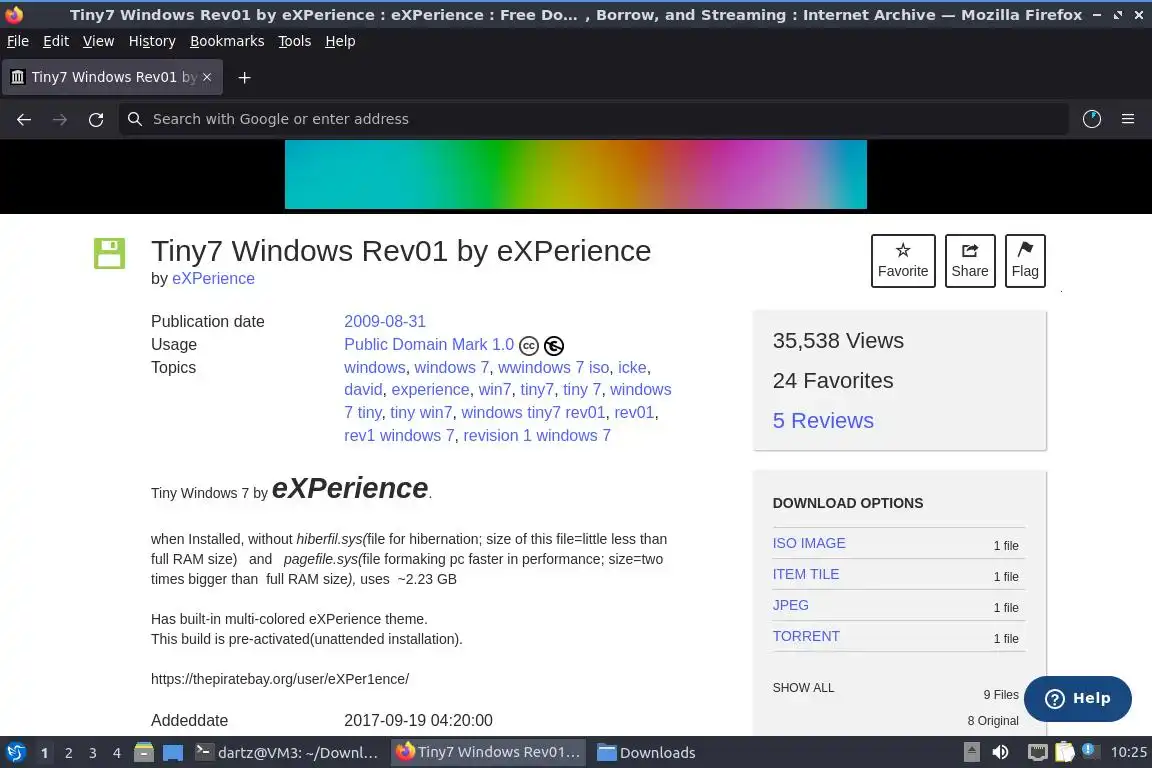
Task: Close the Tiny7 Windows Rev01 tab
Action: [207, 77]
